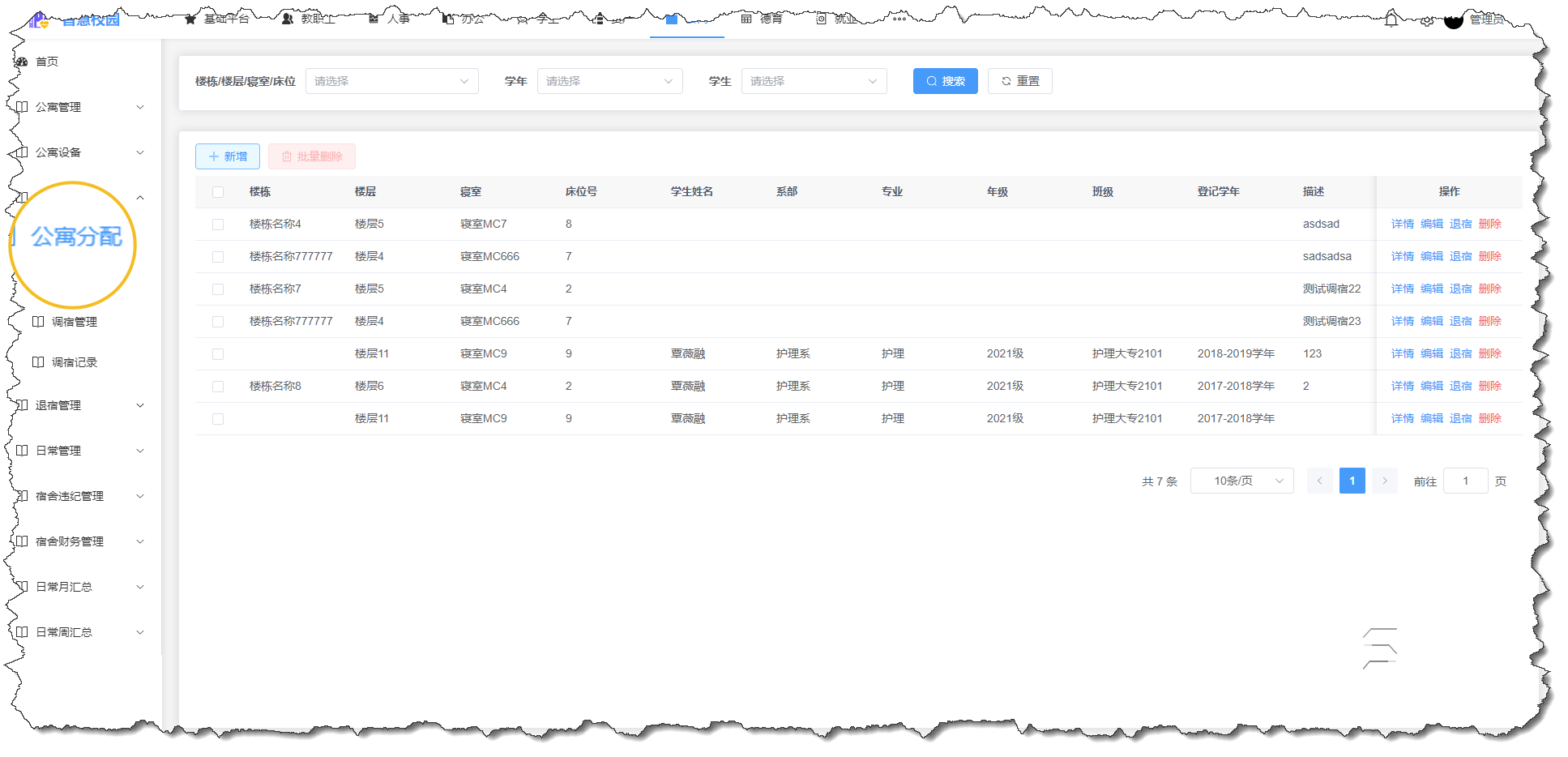Click the 教职工 icon in the top bar
The height and width of the screenshot is (757, 1568).
(x=287, y=19)
